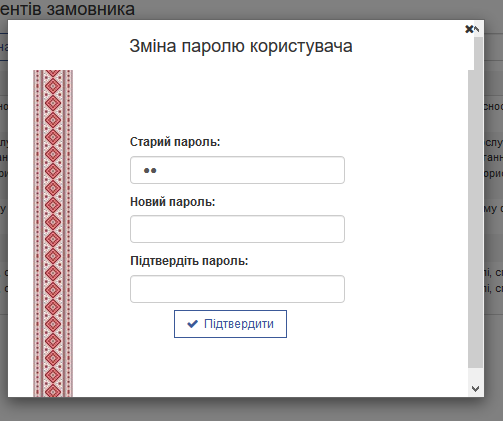
Task: Click the dialog vertical scrollbar thumb
Action: 476,202
